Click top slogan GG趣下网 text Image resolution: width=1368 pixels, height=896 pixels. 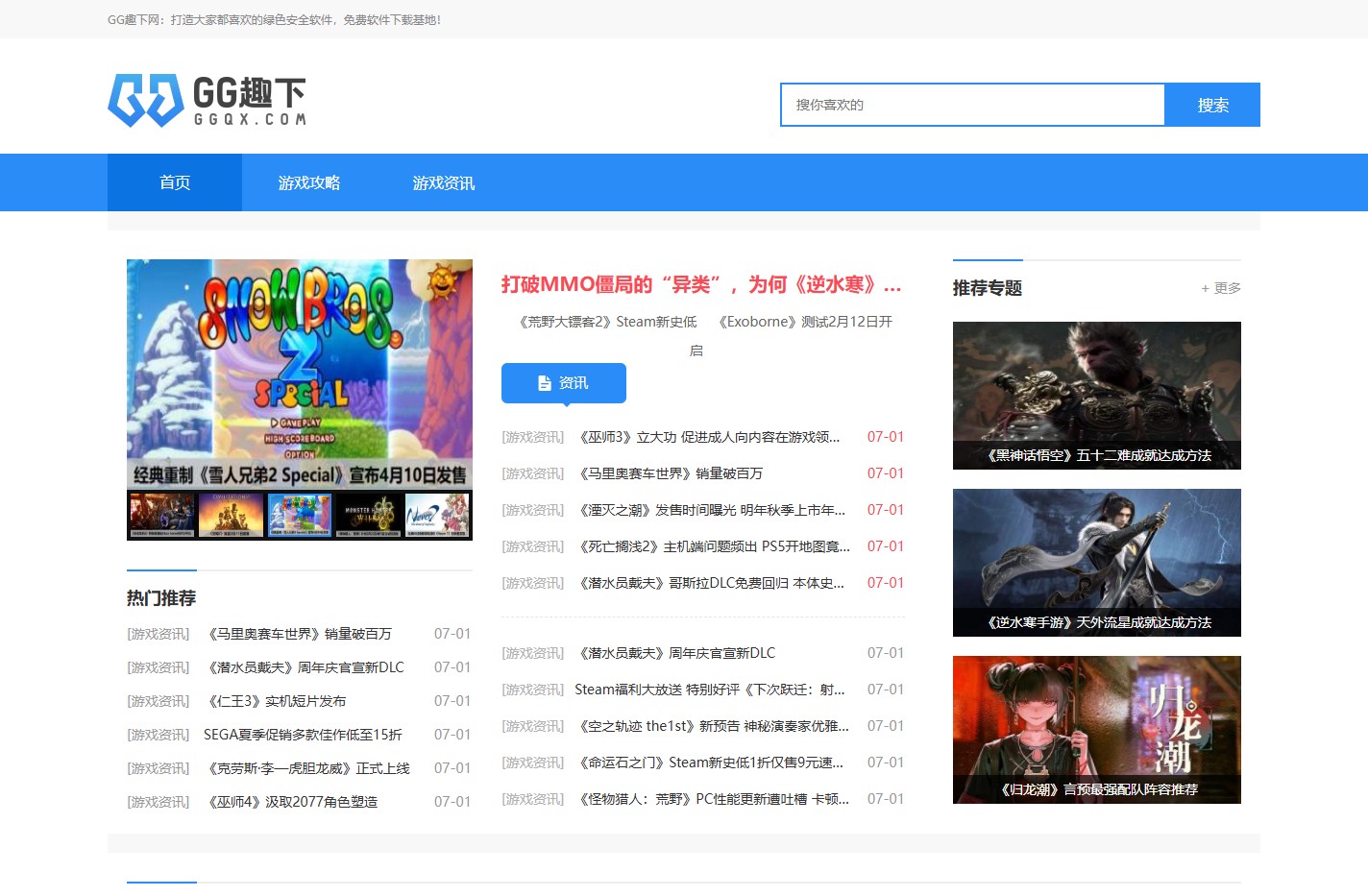pyautogui.click(x=274, y=19)
